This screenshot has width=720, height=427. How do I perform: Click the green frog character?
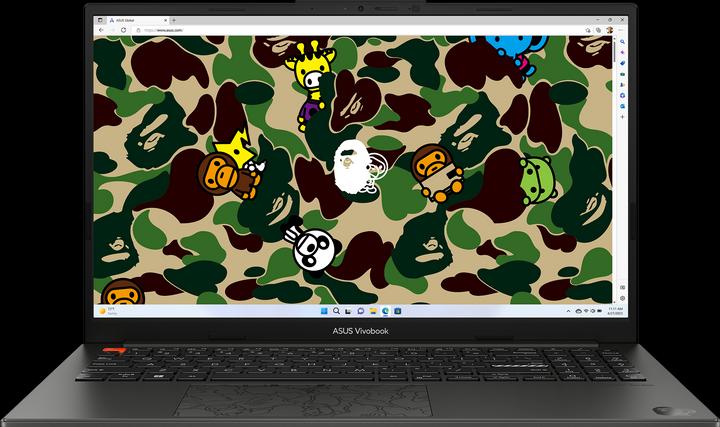[x=538, y=180]
